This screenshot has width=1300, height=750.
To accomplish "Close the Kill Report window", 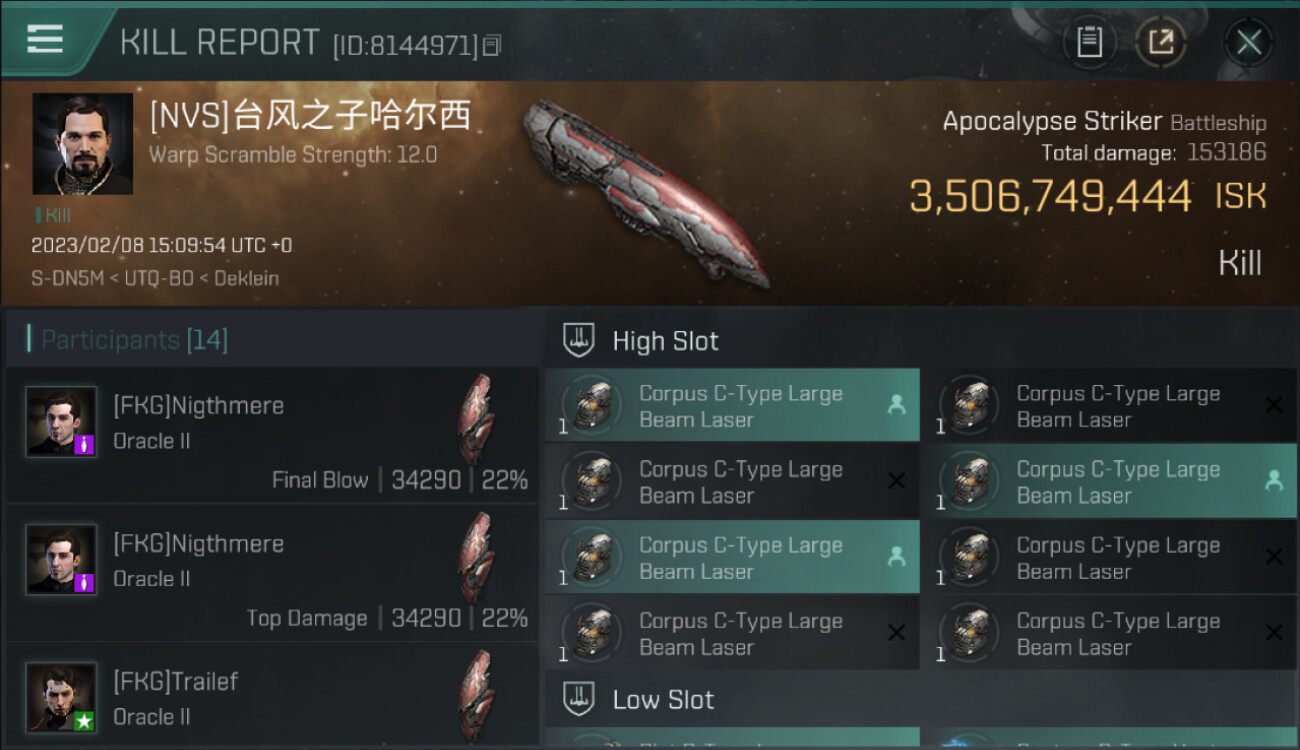I will [1249, 42].
